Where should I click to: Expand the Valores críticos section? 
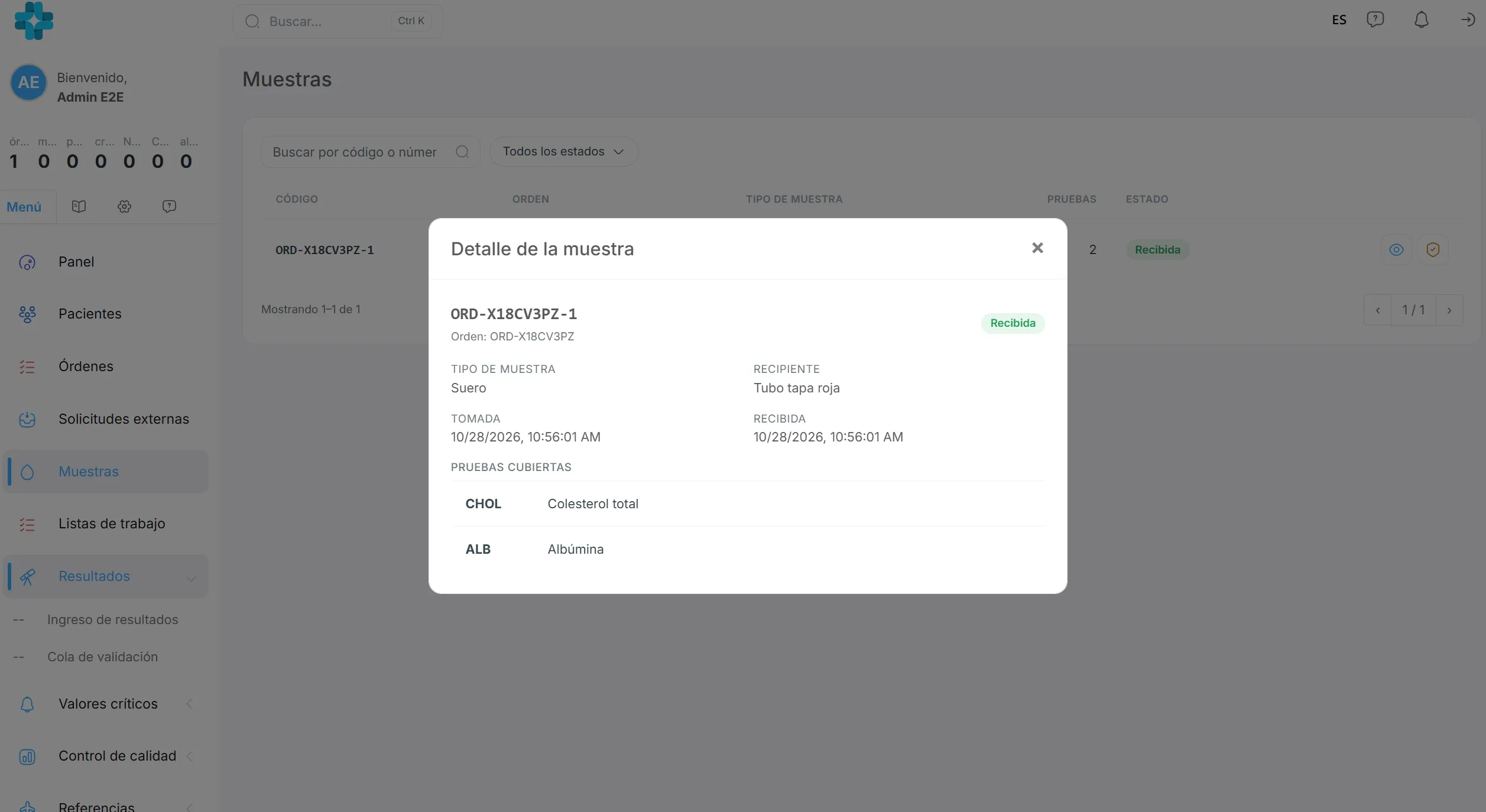click(106, 704)
